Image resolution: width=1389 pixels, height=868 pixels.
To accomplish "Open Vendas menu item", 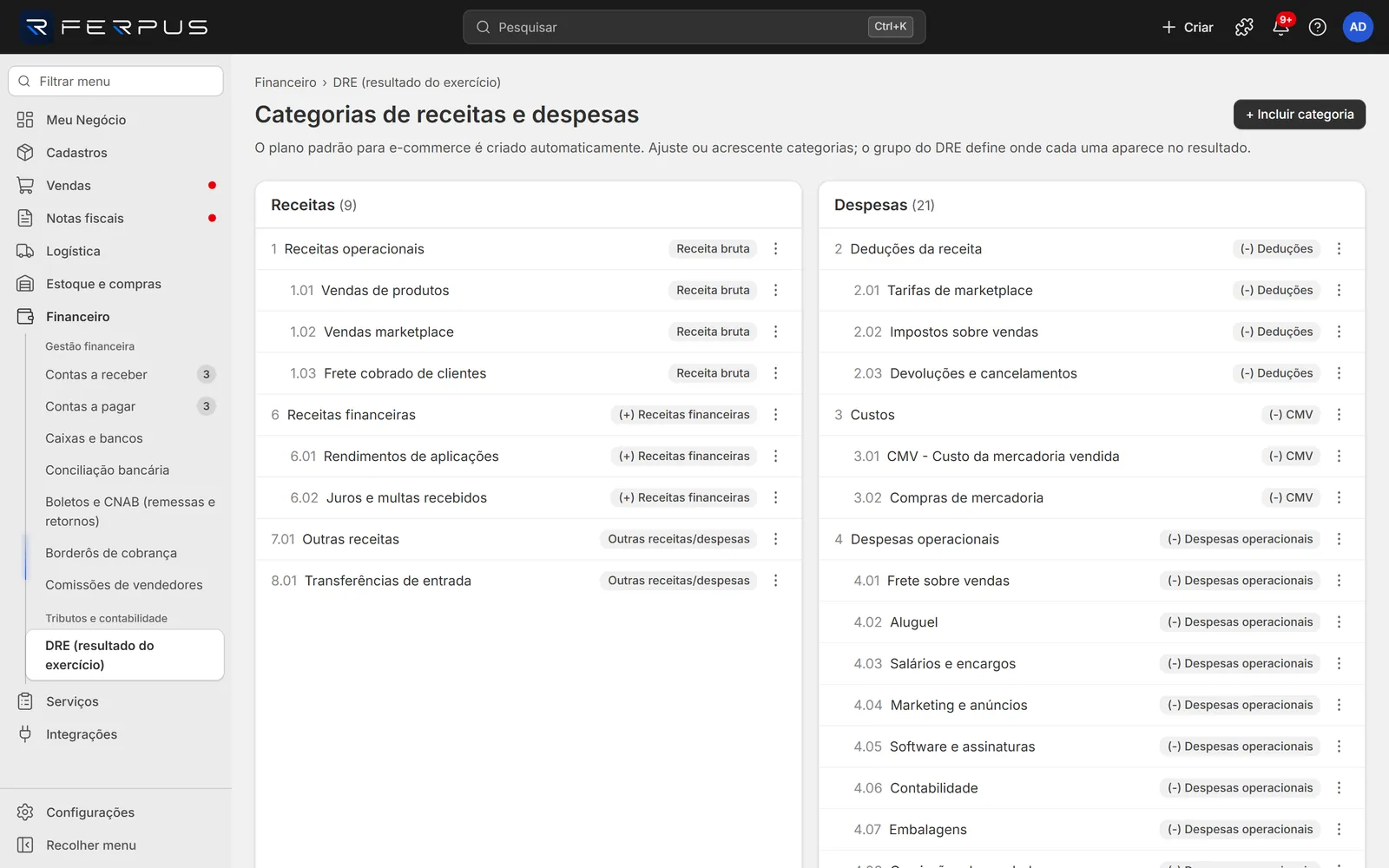I will [116, 186].
